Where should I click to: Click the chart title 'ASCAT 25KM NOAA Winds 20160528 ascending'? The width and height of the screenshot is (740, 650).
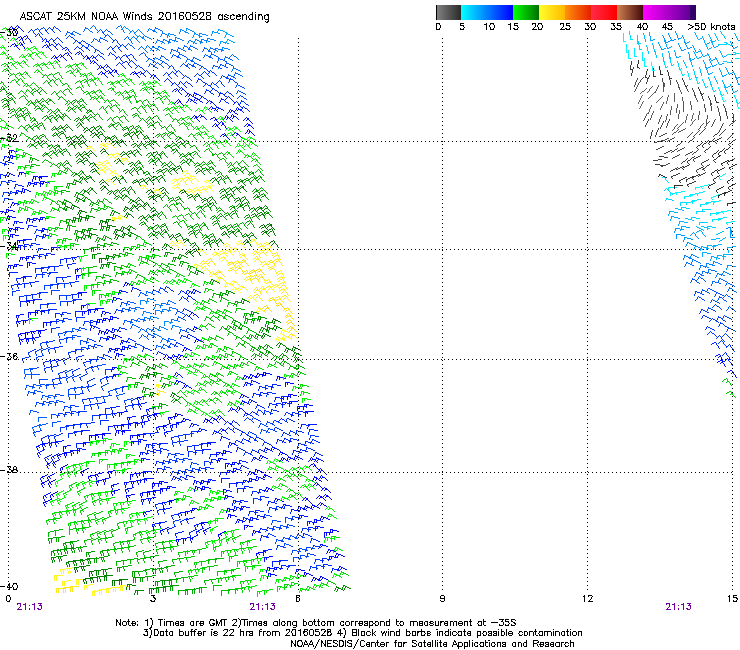[x=144, y=17]
